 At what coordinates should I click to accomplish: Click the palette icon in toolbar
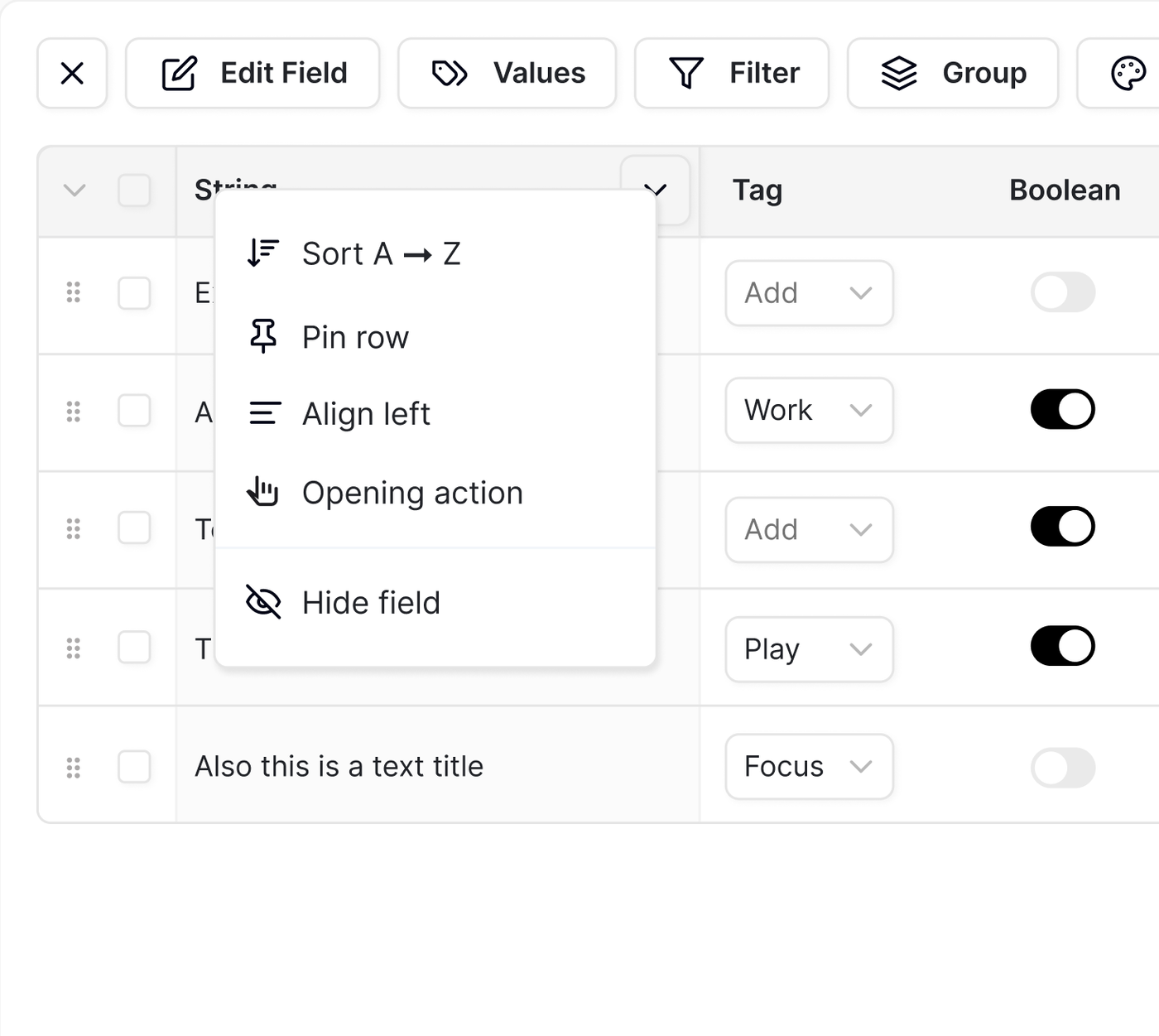pyautogui.click(x=1127, y=74)
